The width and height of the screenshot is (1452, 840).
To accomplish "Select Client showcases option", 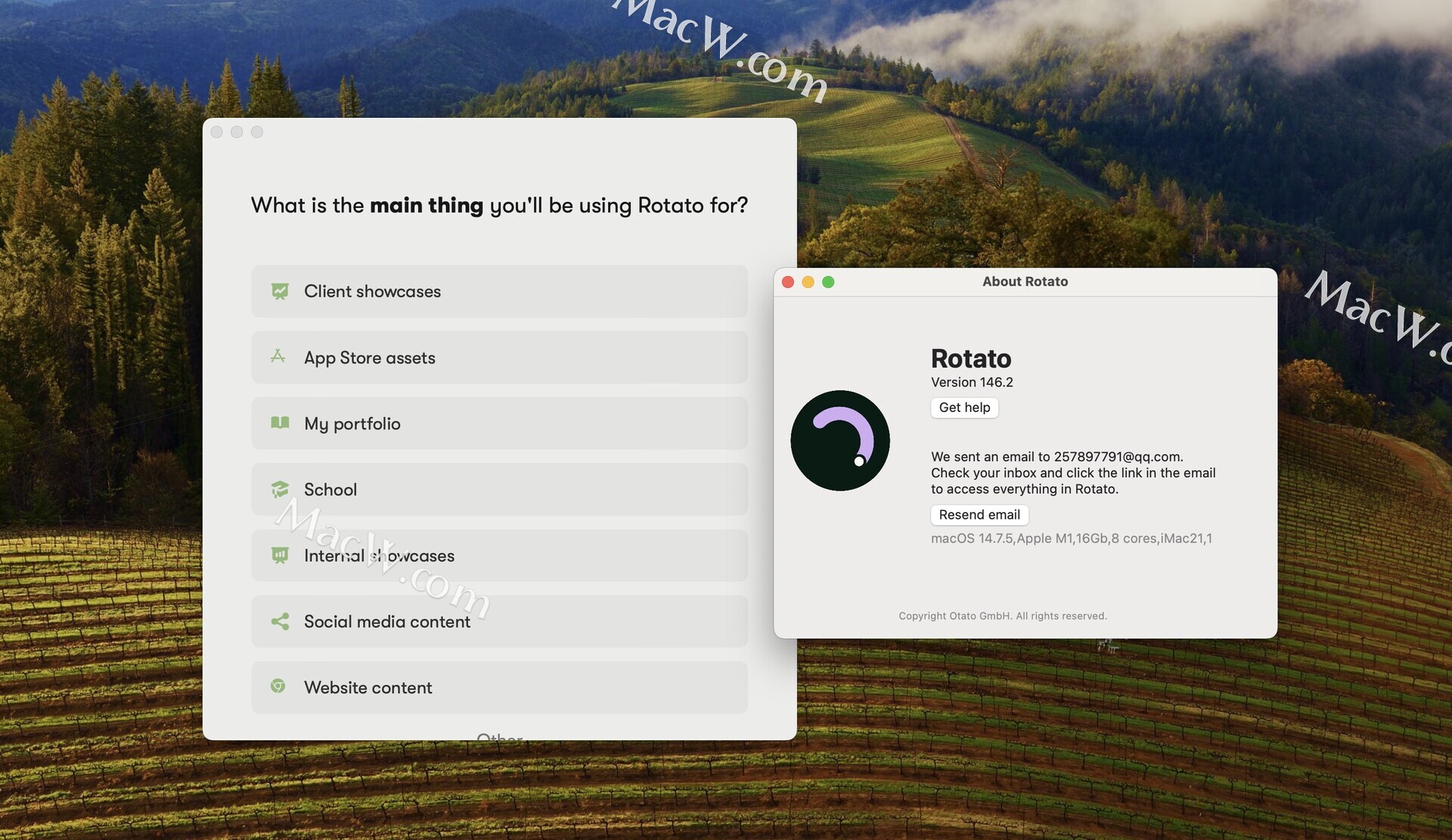I will click(499, 291).
